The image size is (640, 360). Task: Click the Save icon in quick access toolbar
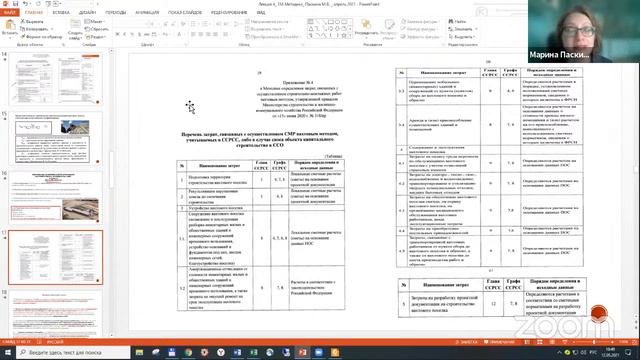pos(16,4)
